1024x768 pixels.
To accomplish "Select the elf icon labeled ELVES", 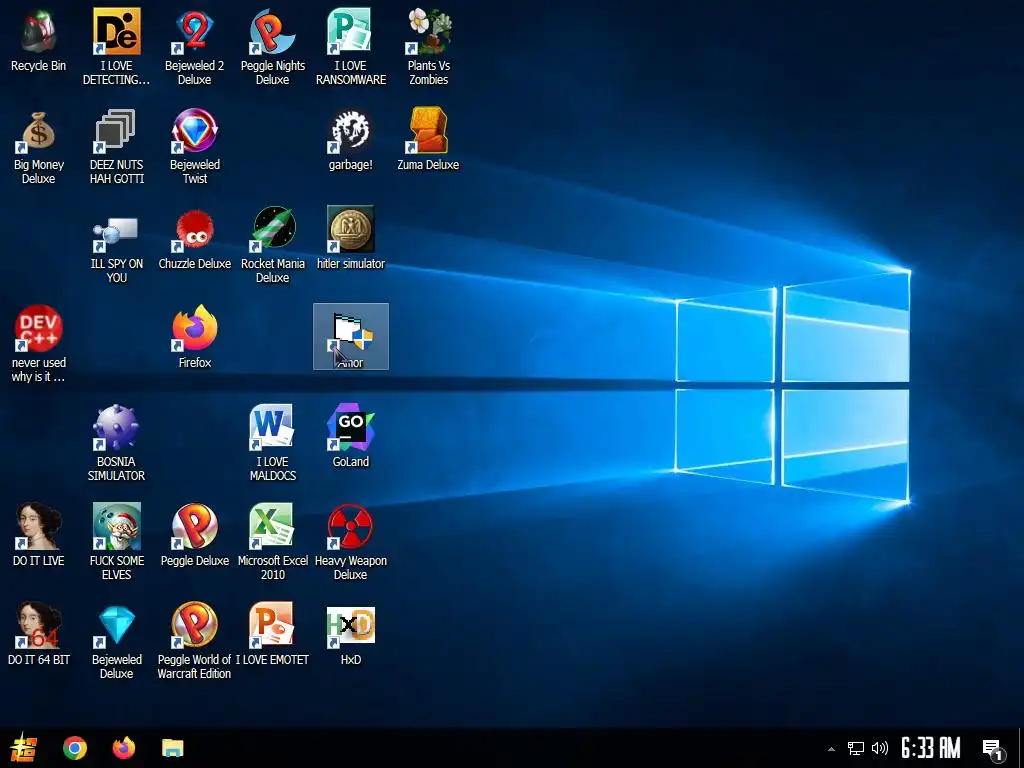I will pos(116,526).
